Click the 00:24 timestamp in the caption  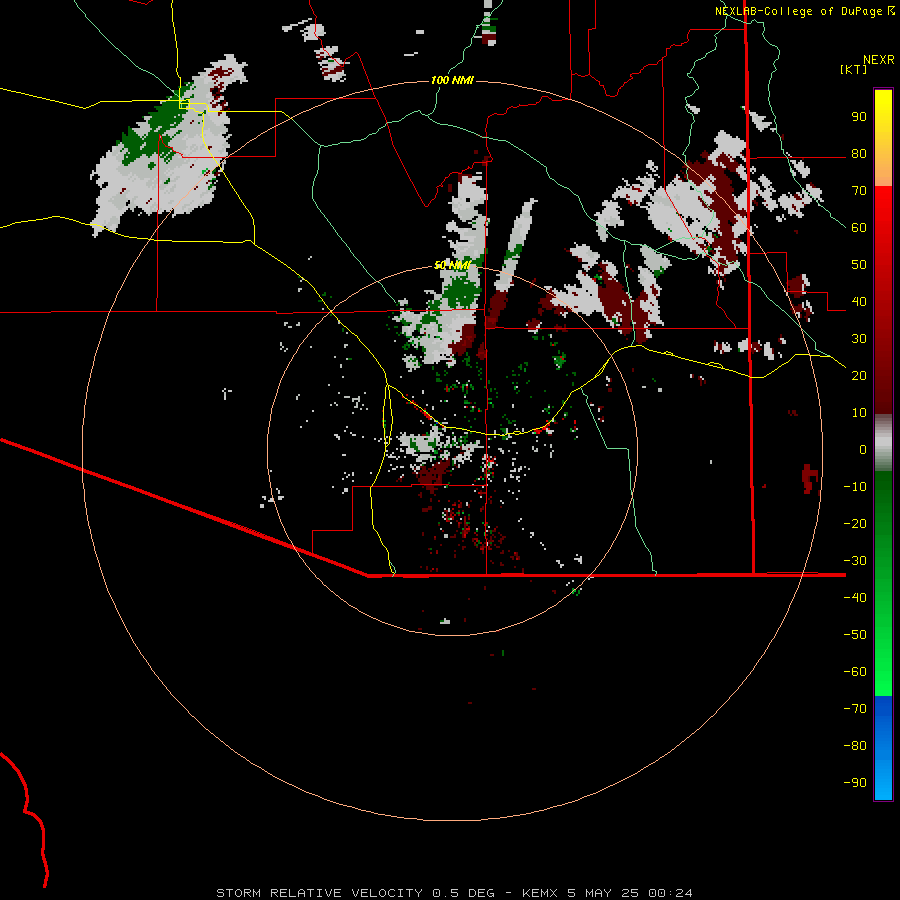click(670, 893)
